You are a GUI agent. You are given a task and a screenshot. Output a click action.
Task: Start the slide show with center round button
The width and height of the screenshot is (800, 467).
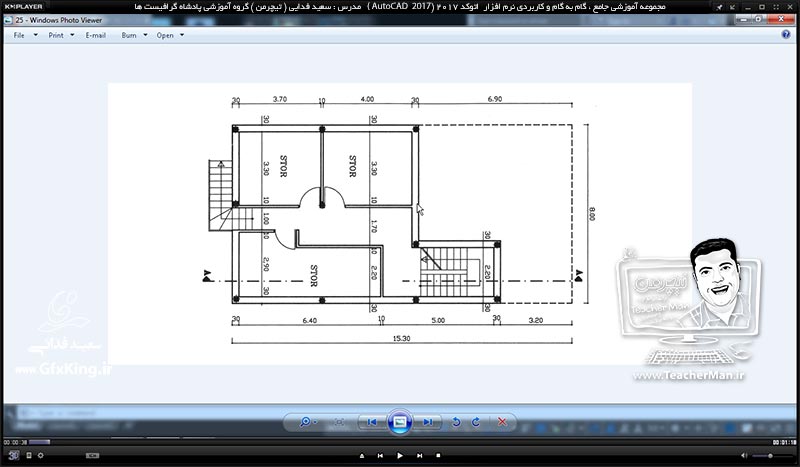pos(399,422)
